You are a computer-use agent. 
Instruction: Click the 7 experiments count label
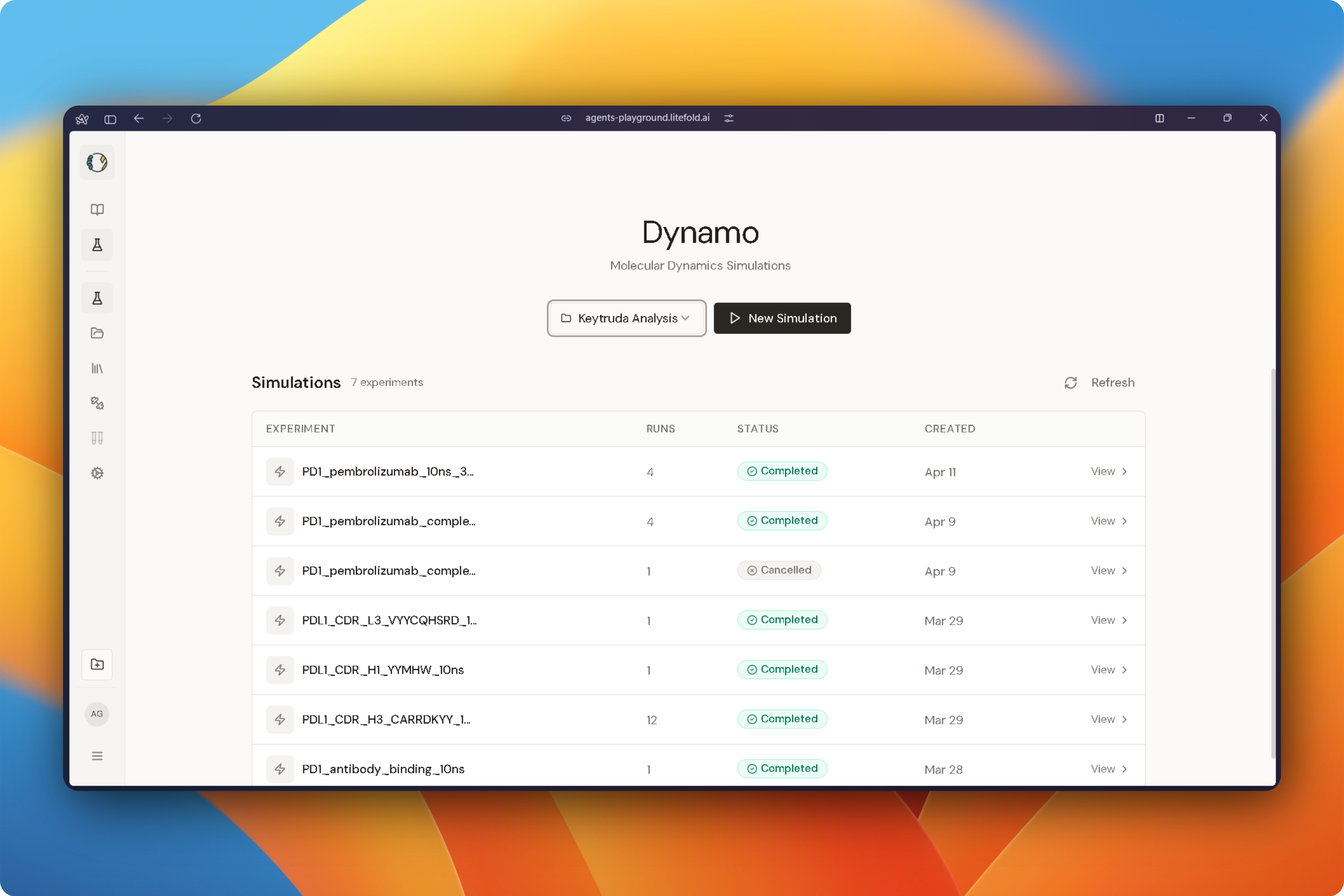tap(387, 382)
